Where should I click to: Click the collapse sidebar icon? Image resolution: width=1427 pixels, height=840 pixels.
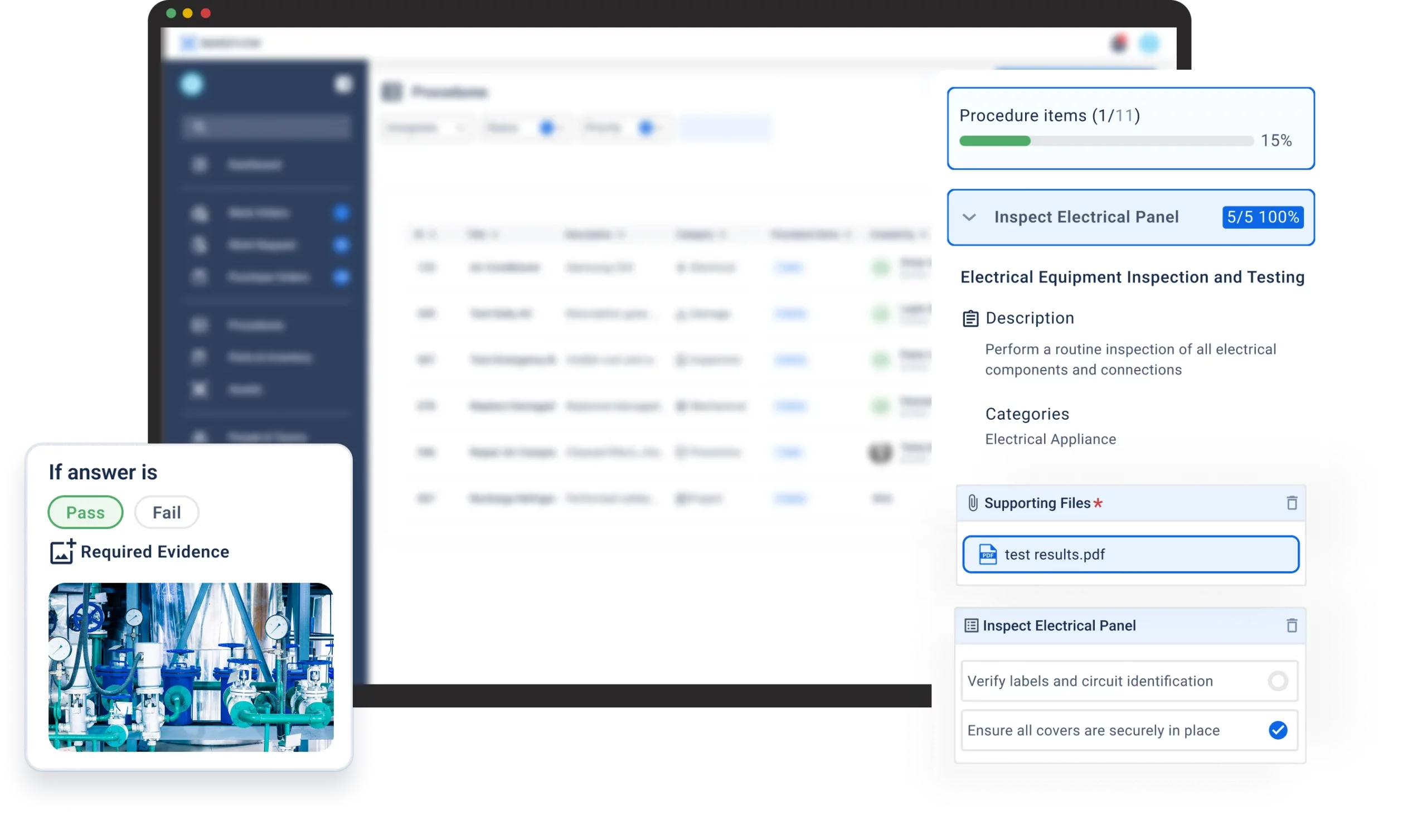pos(343,84)
